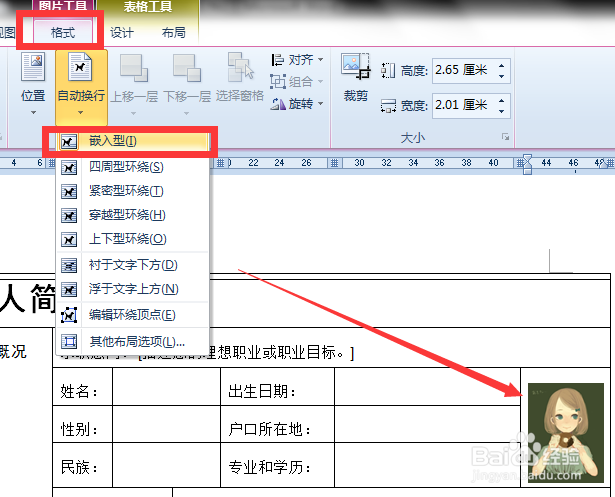The image size is (615, 497).
Task: Choose 浮于文字上方(N) in front of text
Action: (133, 289)
